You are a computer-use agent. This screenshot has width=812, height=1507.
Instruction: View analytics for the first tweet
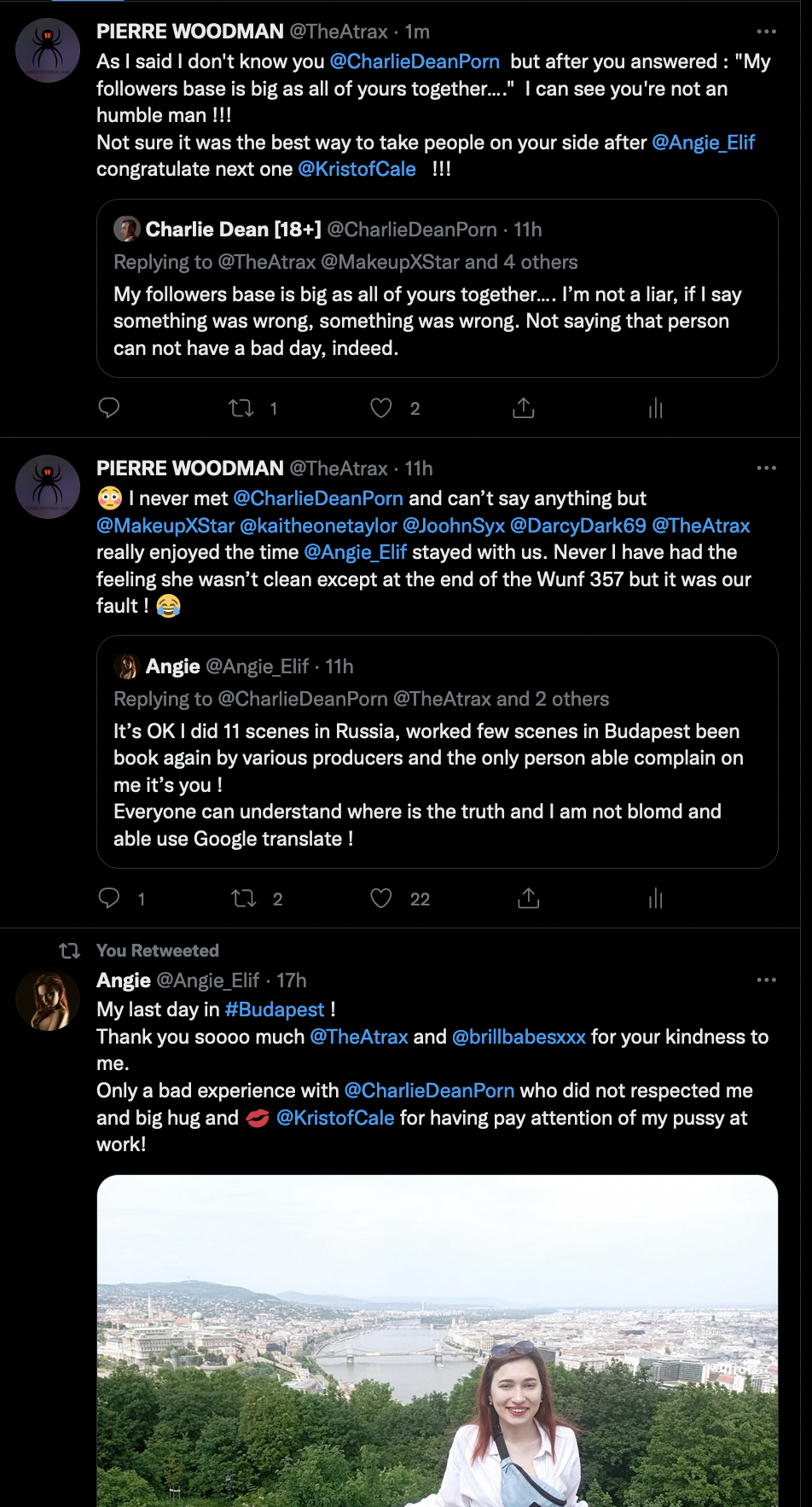[655, 408]
